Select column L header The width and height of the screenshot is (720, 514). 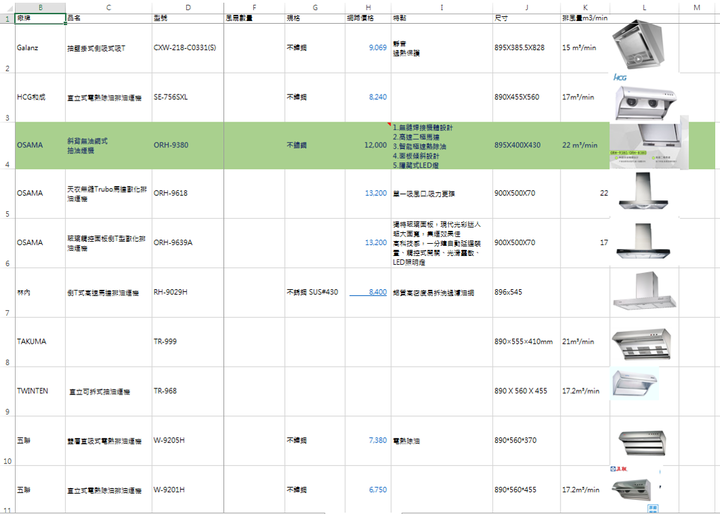(x=645, y=8)
